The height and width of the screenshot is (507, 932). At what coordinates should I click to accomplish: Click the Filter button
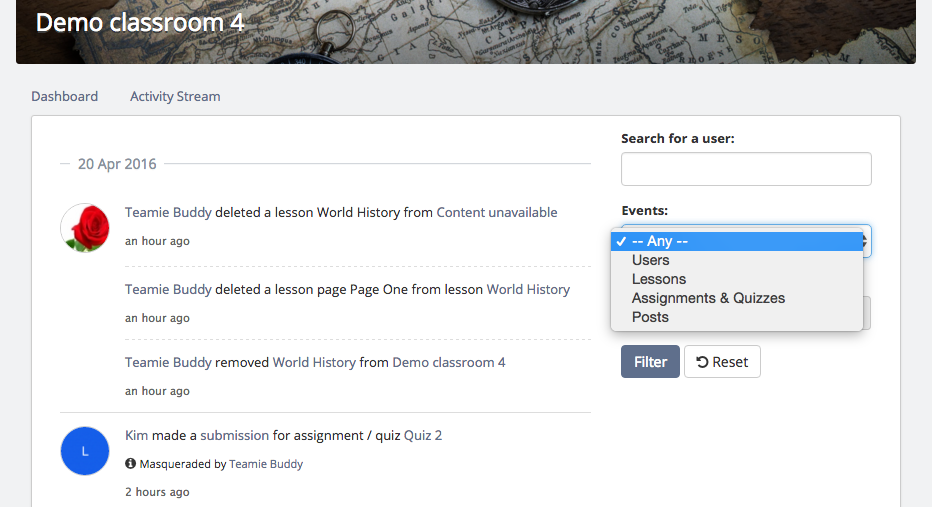point(650,361)
